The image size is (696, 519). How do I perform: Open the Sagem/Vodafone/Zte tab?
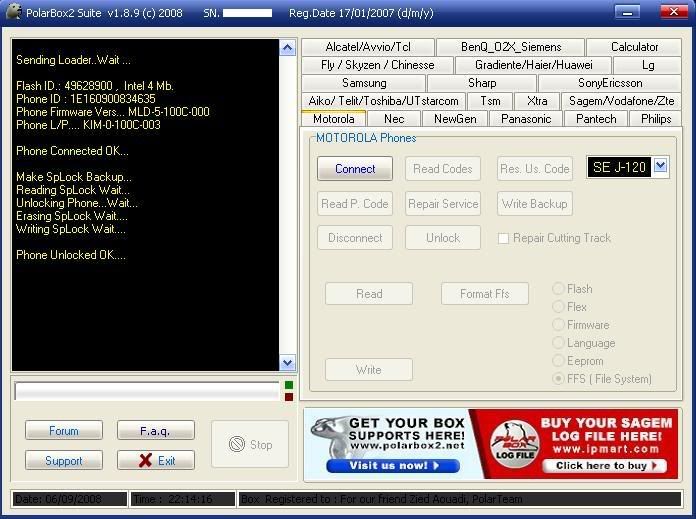621,101
